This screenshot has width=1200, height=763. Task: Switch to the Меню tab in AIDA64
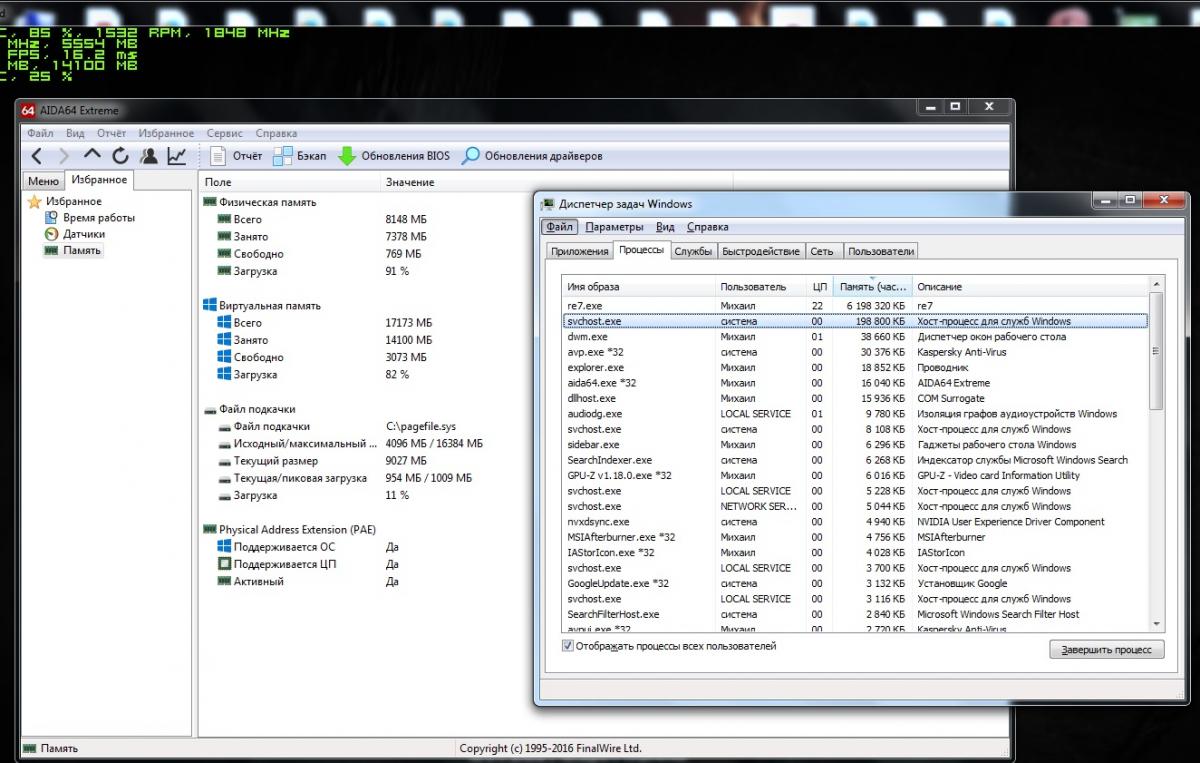pyautogui.click(x=43, y=181)
